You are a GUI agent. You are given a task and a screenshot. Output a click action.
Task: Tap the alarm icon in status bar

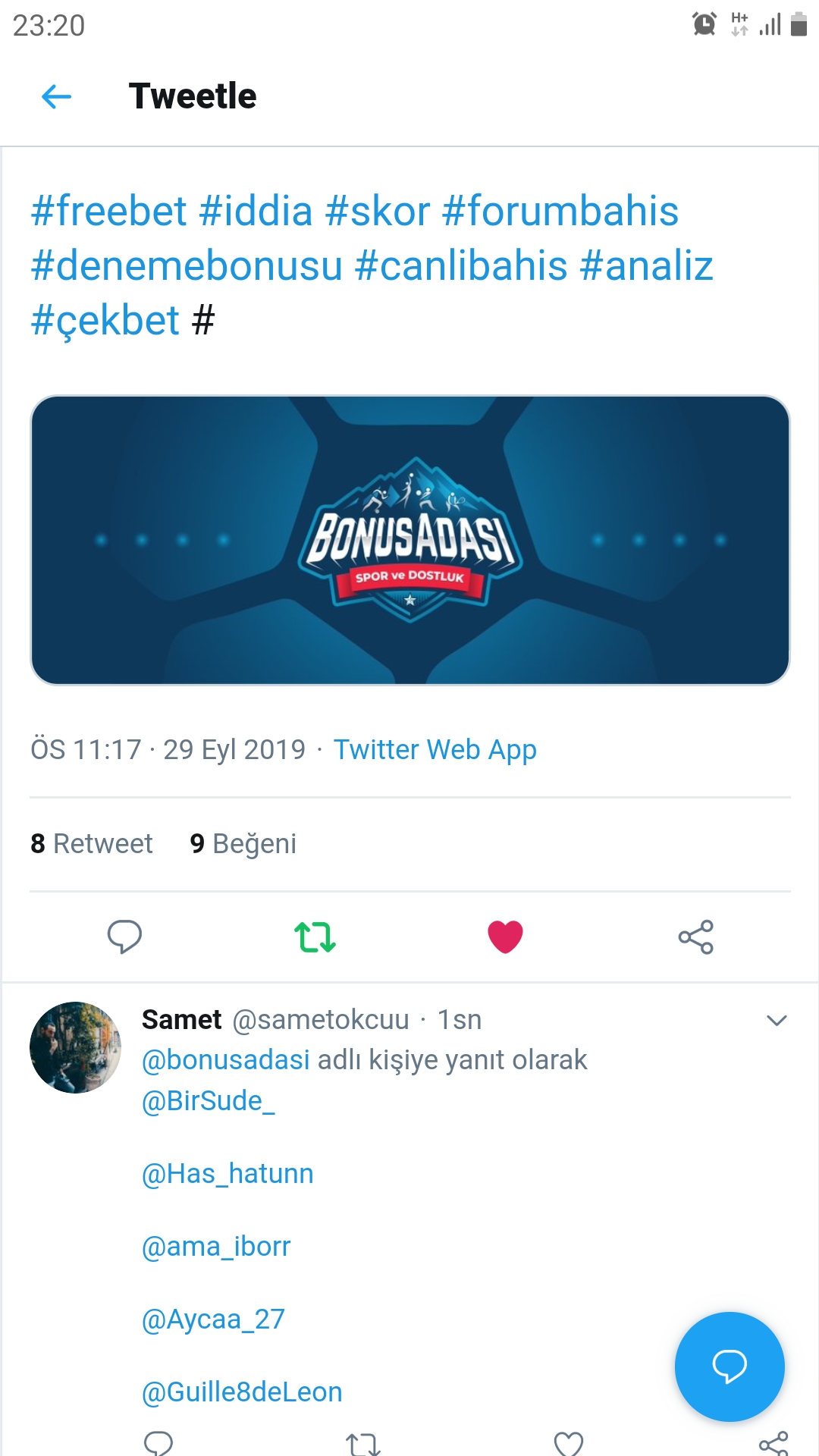point(704,24)
